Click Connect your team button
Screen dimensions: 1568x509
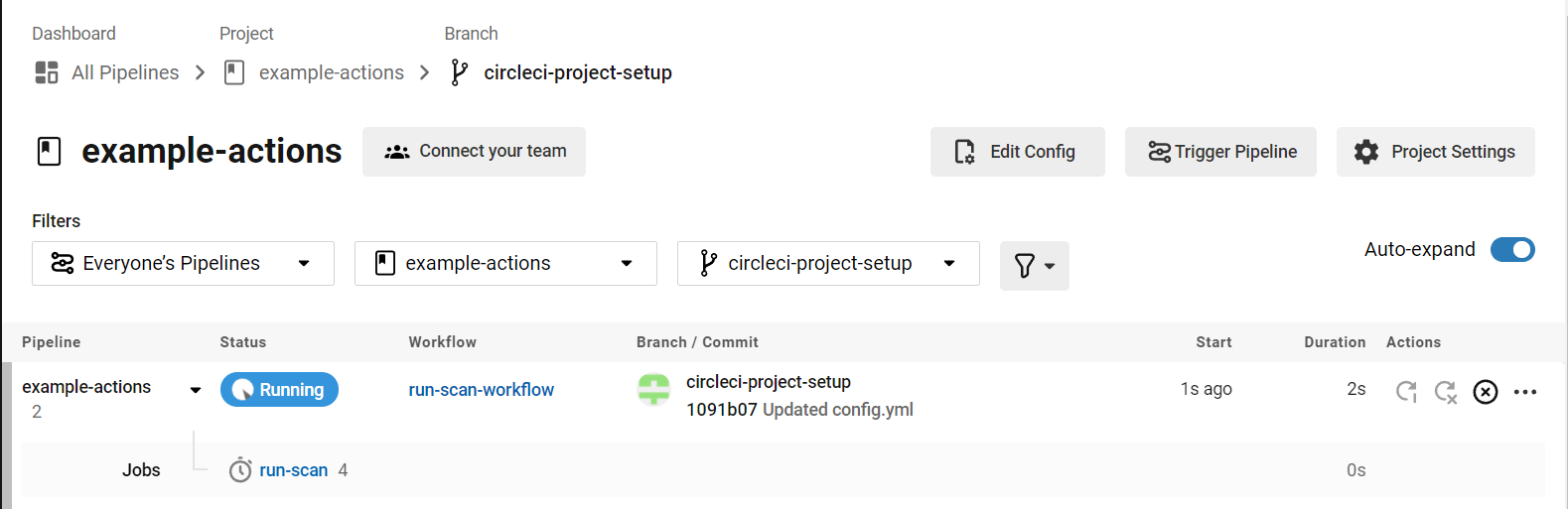point(474,152)
